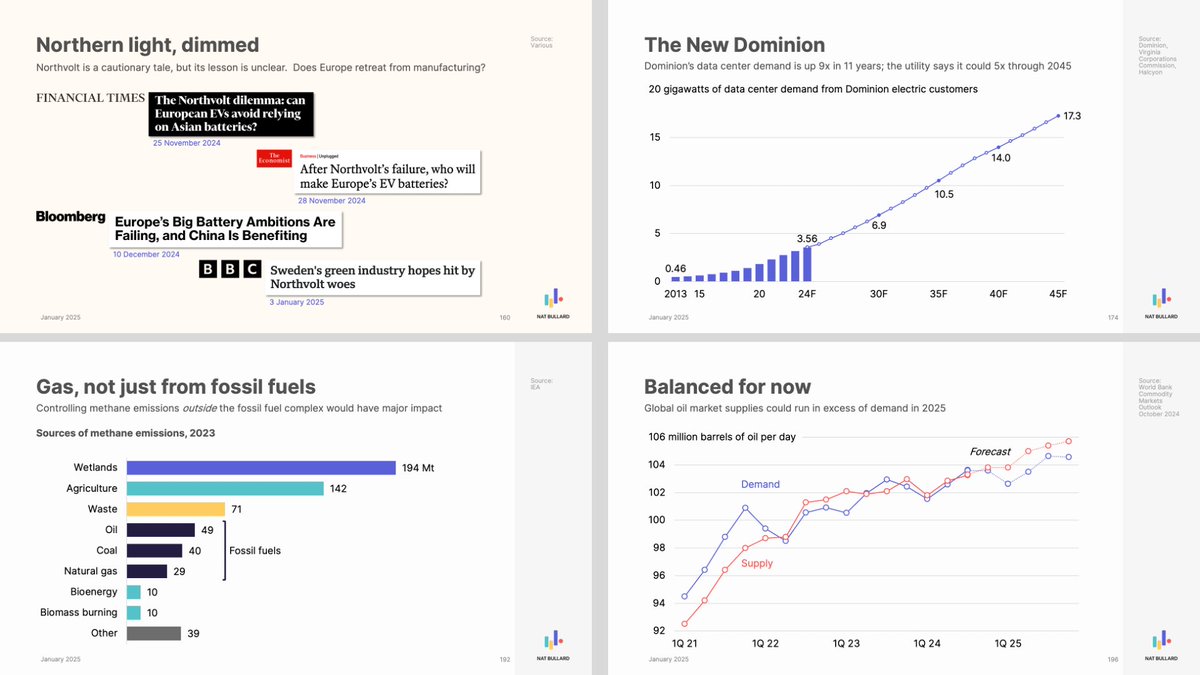This screenshot has height=675, width=1200.
Task: Select 'Gas, not just from fossil fuels' title
Action: tap(176, 387)
